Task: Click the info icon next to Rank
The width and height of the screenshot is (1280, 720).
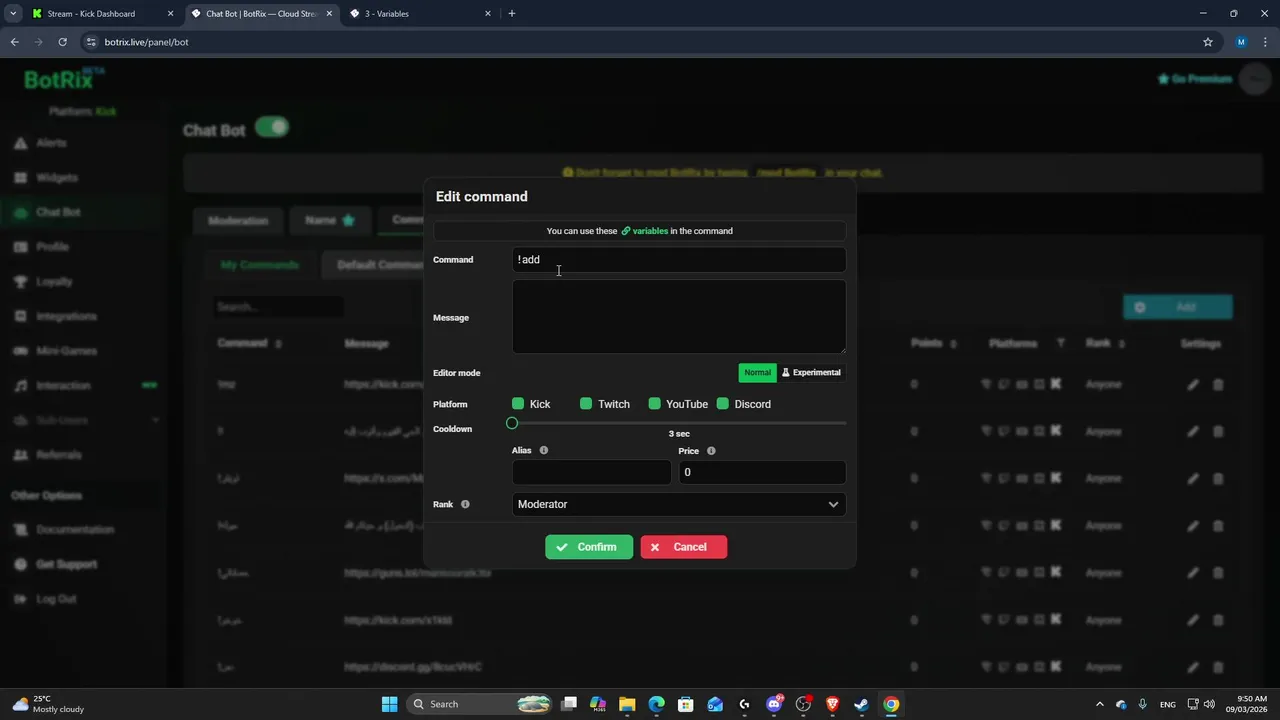Action: coord(465,504)
